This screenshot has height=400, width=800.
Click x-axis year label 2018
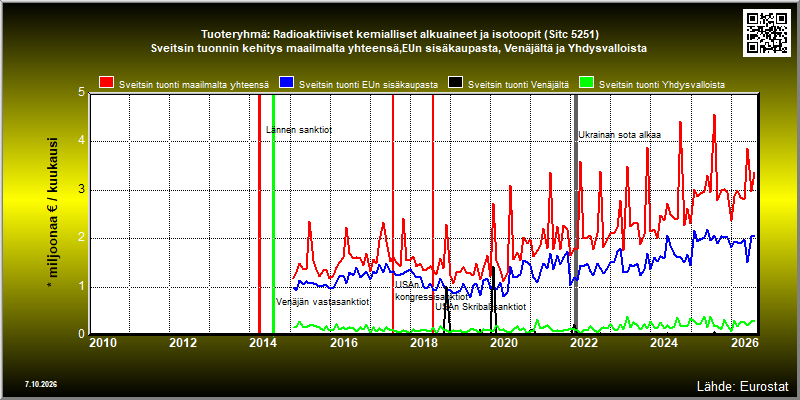pyautogui.click(x=423, y=342)
